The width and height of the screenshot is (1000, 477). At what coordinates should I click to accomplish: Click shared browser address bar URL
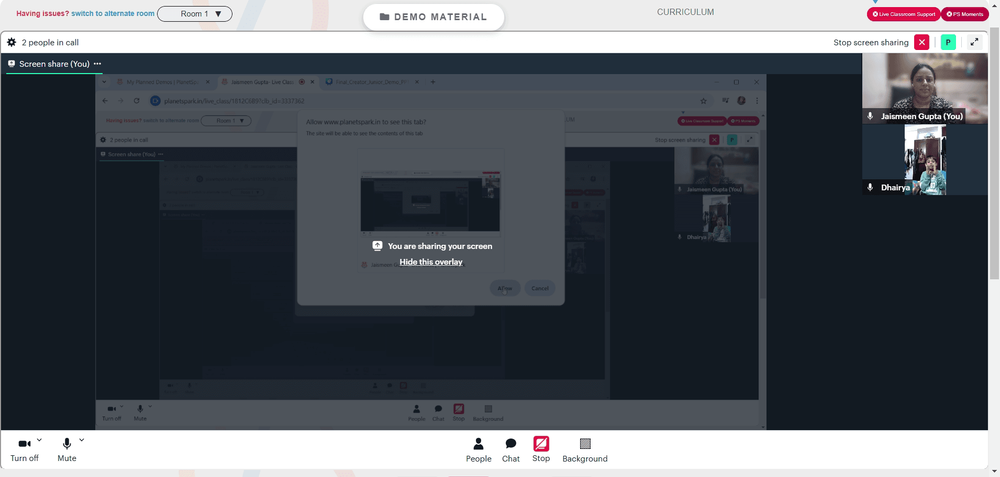[234, 101]
